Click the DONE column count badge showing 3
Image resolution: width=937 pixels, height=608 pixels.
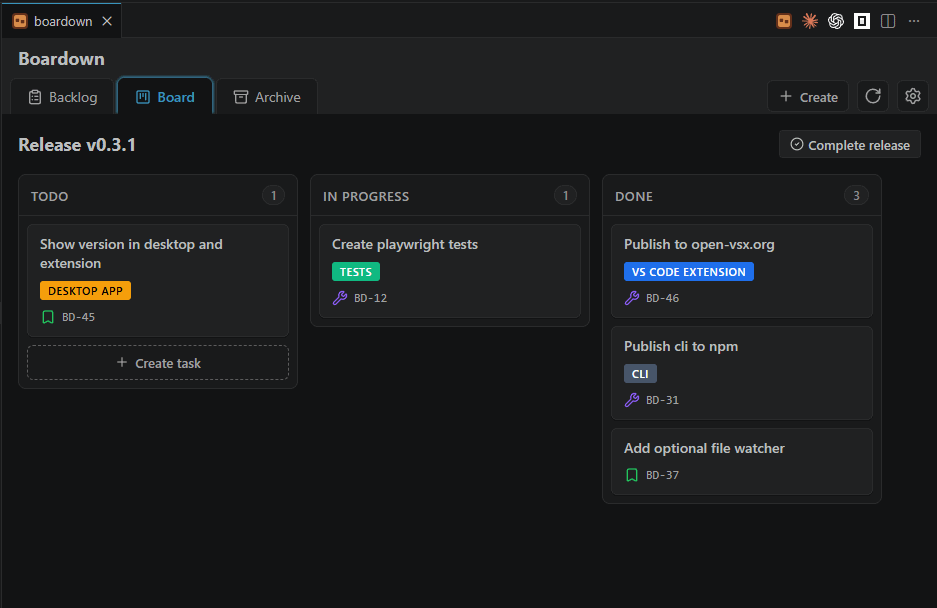tap(856, 195)
